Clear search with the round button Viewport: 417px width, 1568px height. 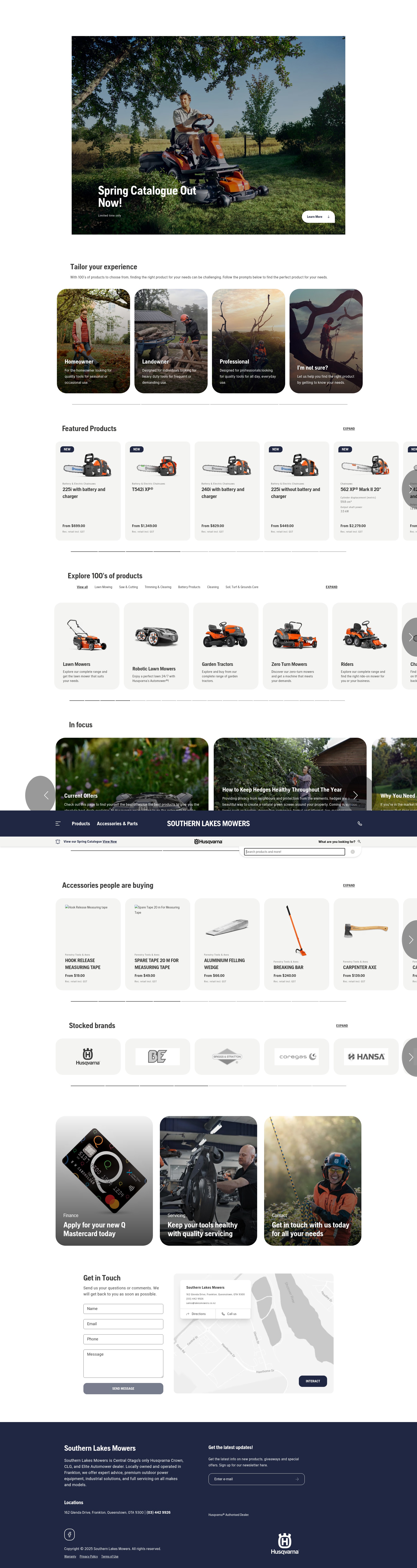pos(352,852)
